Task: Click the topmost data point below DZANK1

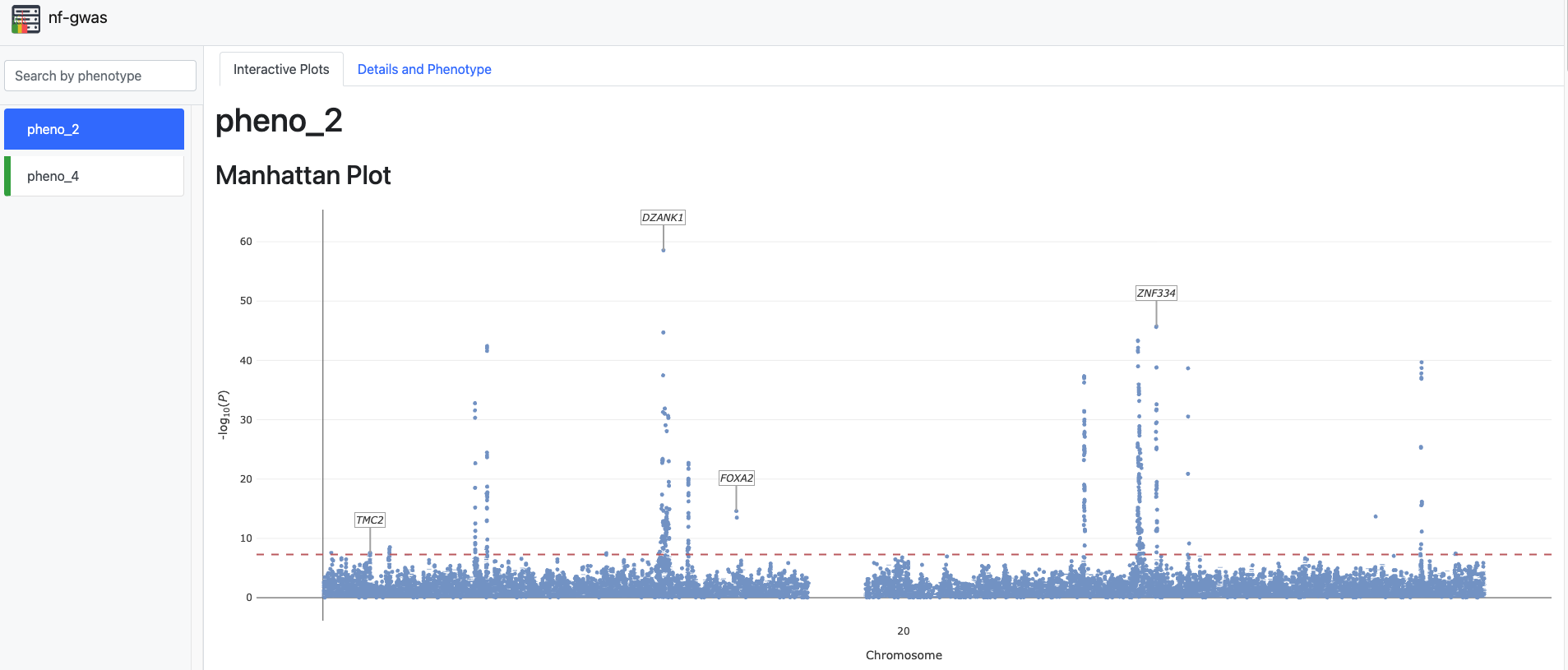Action: click(x=664, y=250)
